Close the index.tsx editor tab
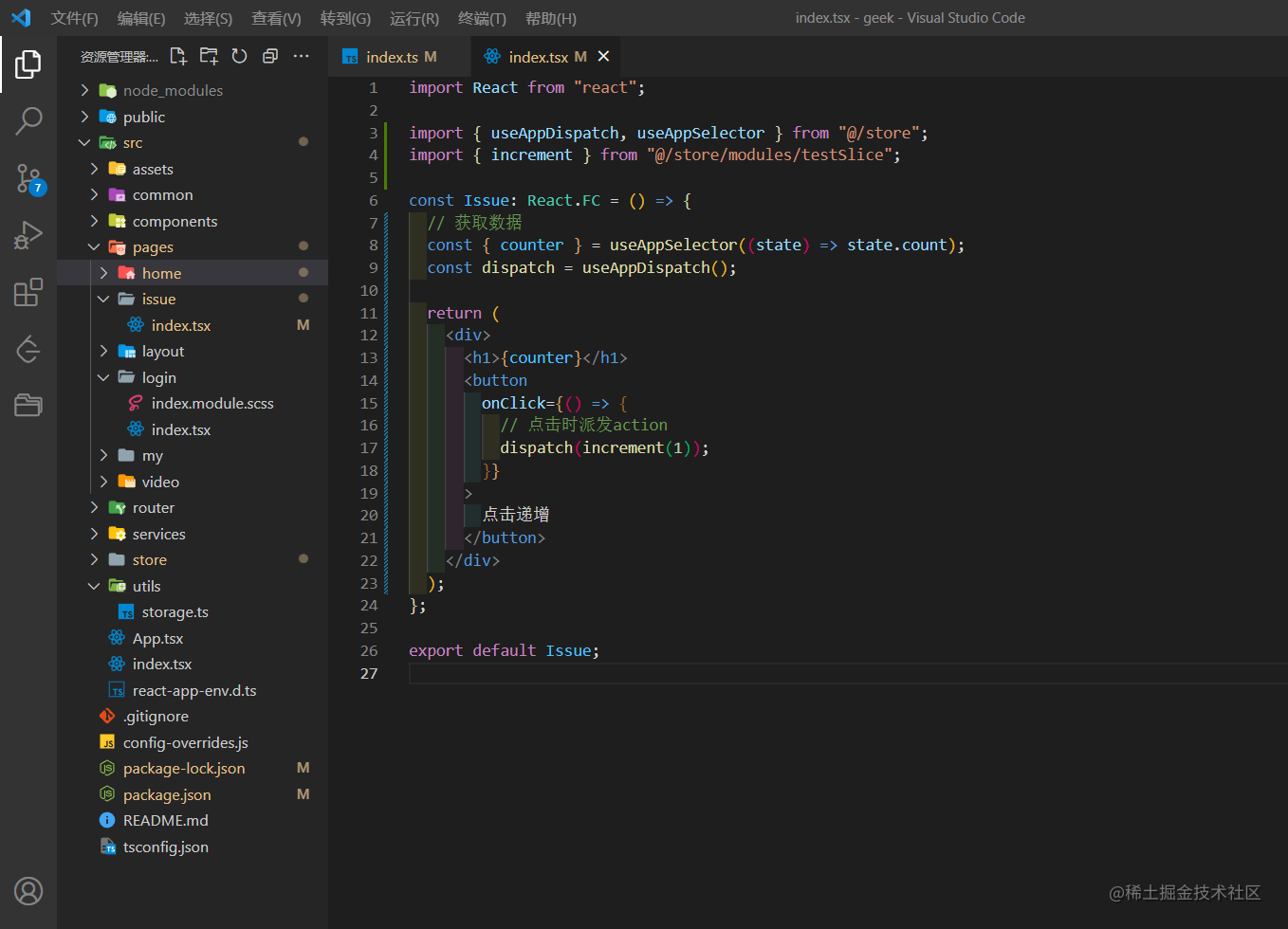 tap(603, 57)
